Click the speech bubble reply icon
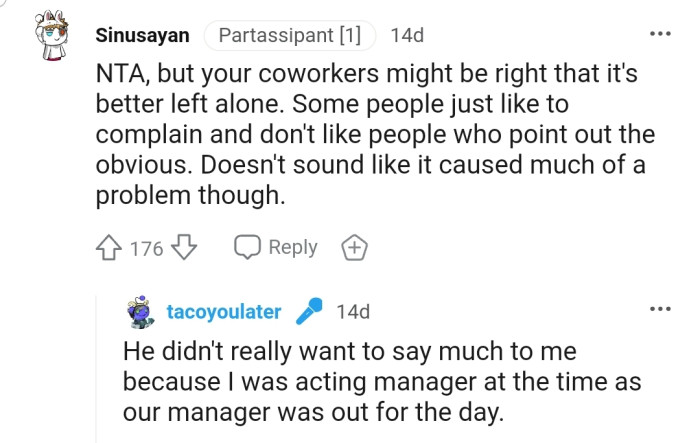Viewport: 700px width, 443px height. [x=247, y=248]
